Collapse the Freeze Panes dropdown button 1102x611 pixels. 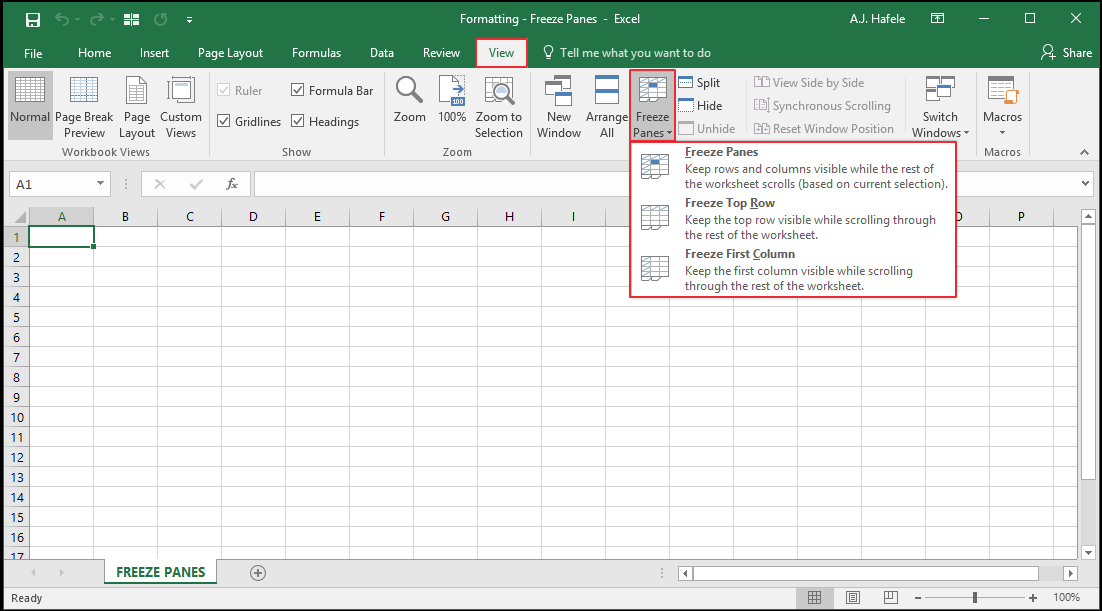pyautogui.click(x=652, y=105)
